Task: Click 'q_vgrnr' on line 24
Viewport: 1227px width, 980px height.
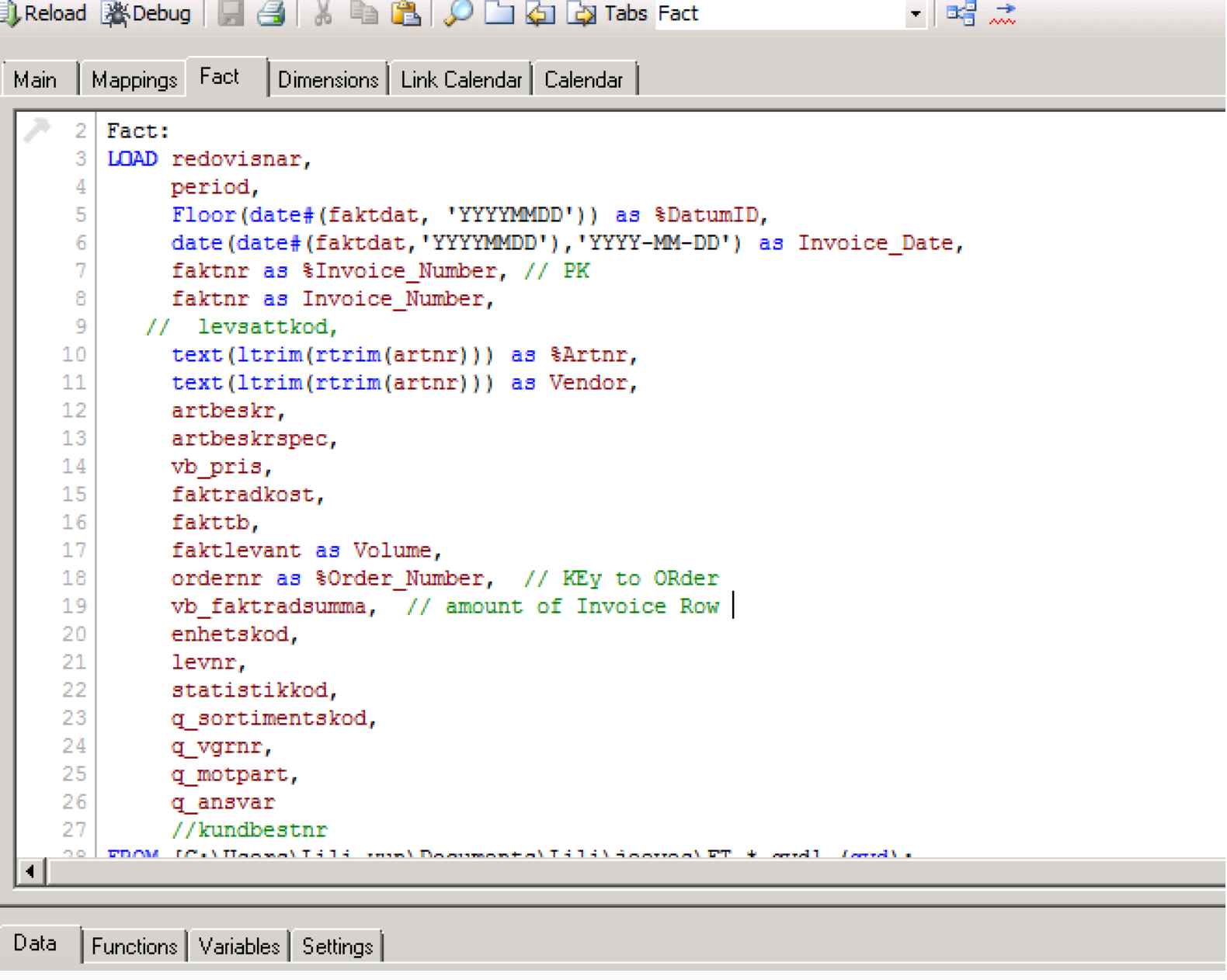Action: (217, 746)
